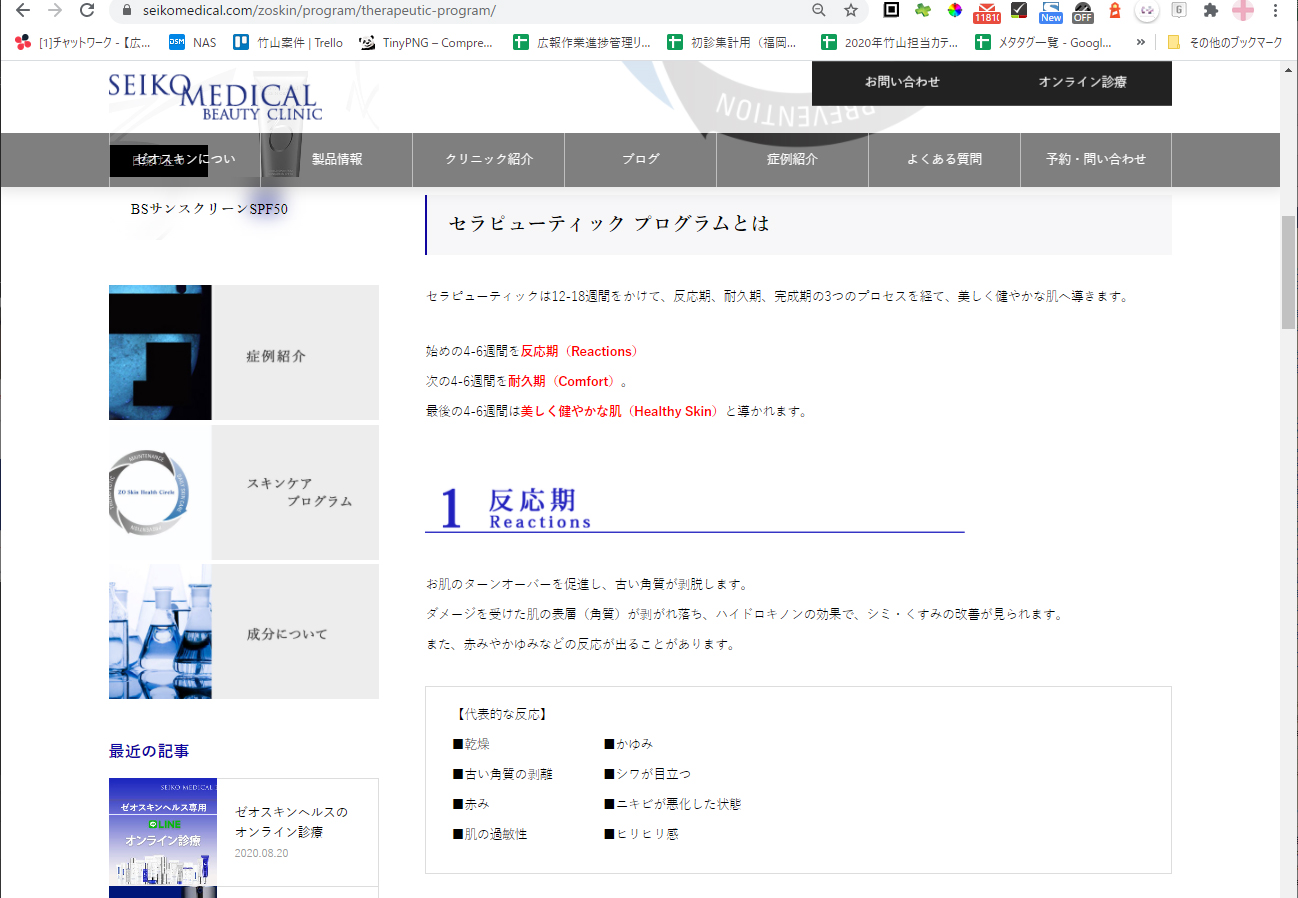
Task: Open the 製品情報 nav menu
Action: 337,160
